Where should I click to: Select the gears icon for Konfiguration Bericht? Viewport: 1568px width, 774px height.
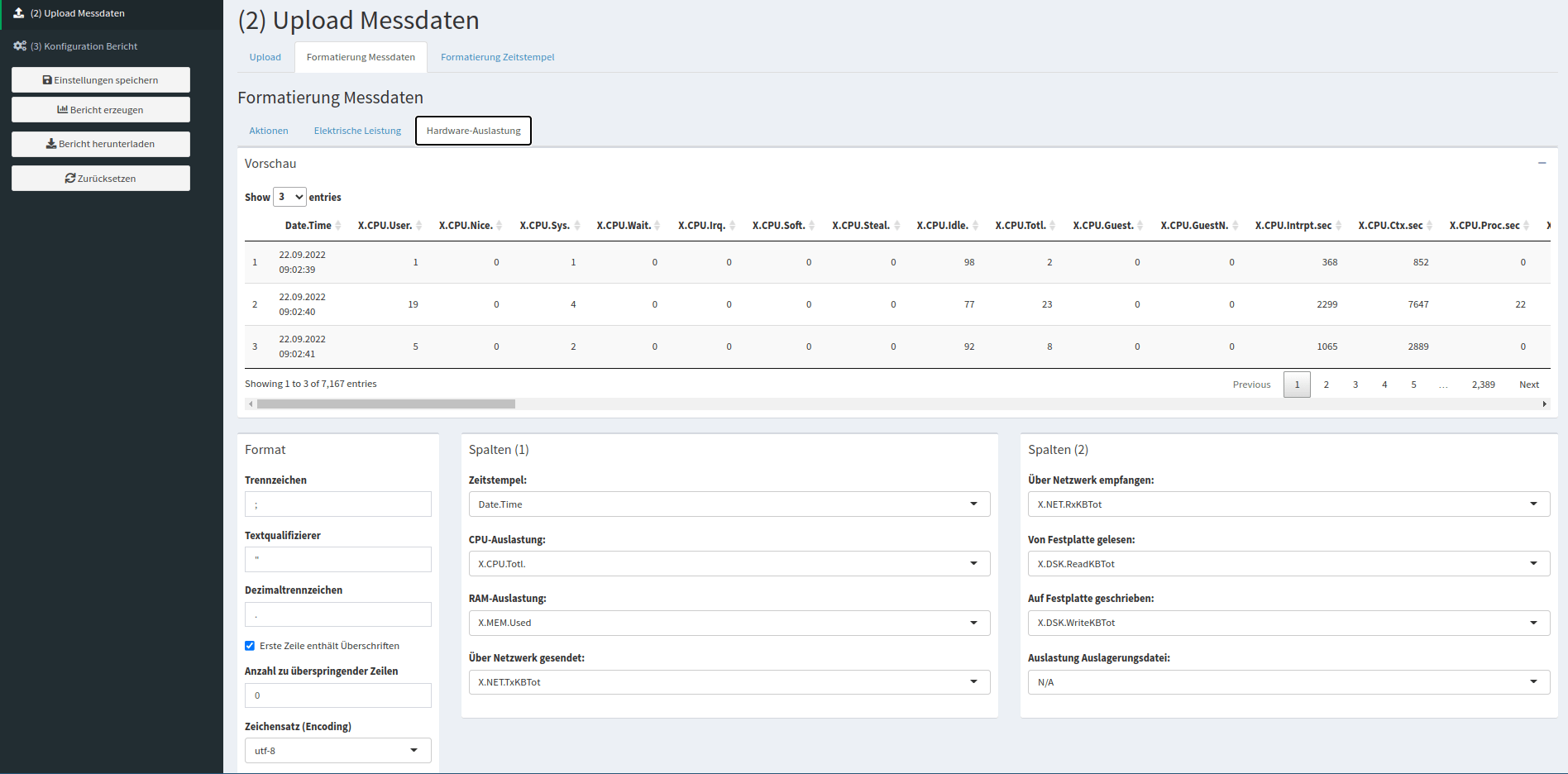pyautogui.click(x=20, y=45)
